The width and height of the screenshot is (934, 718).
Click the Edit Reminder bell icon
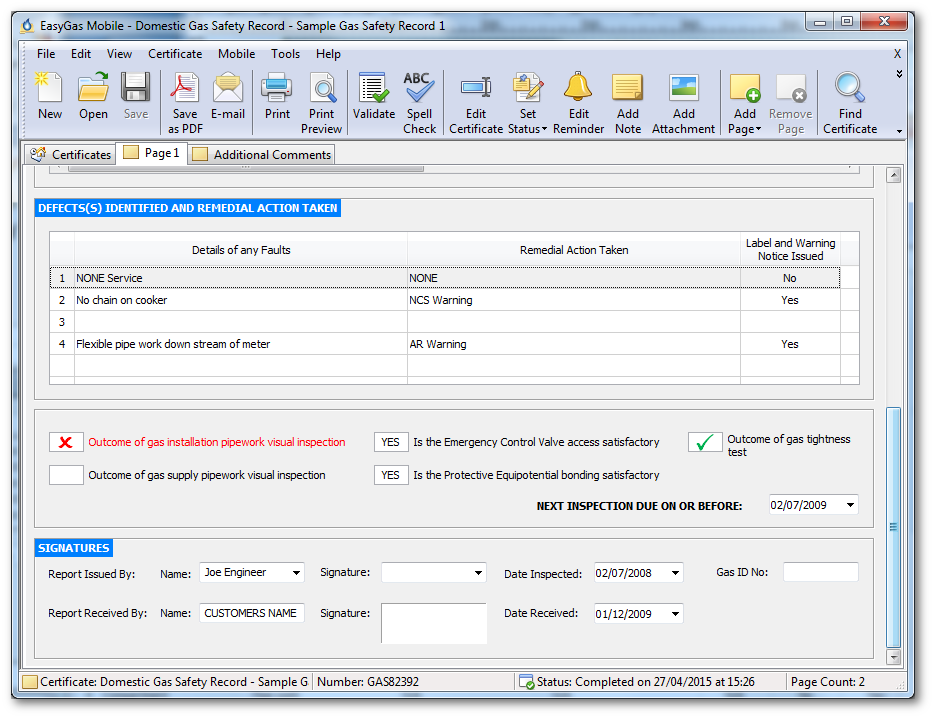(x=578, y=88)
